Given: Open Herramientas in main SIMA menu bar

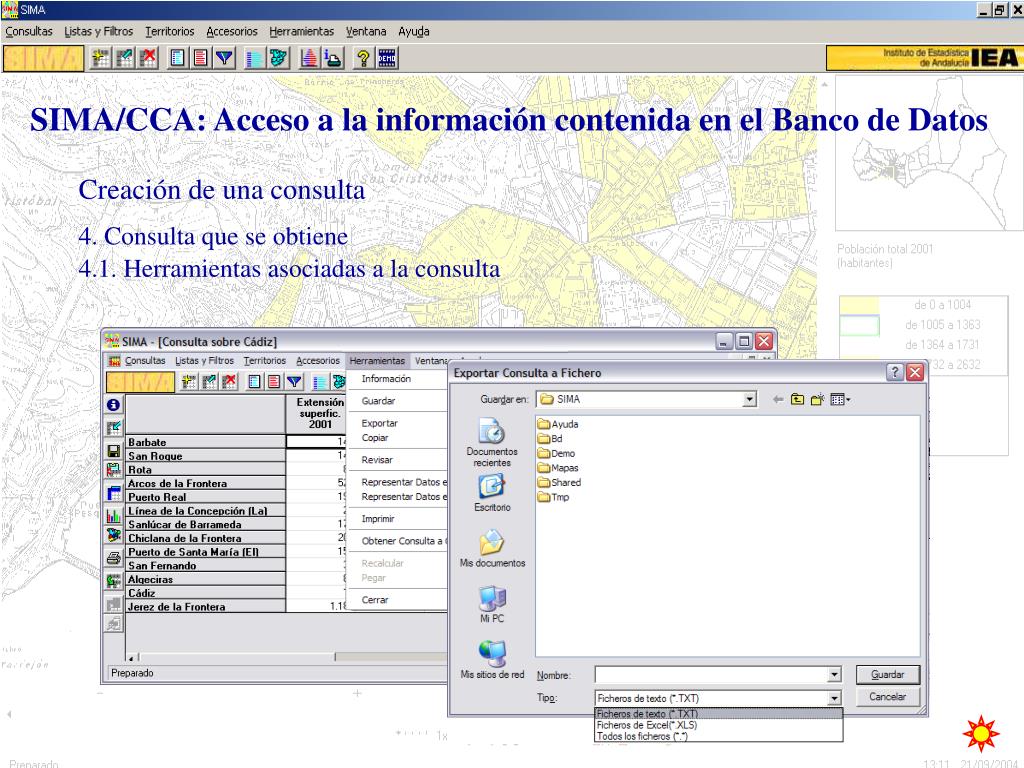Looking at the screenshot, I should point(301,31).
